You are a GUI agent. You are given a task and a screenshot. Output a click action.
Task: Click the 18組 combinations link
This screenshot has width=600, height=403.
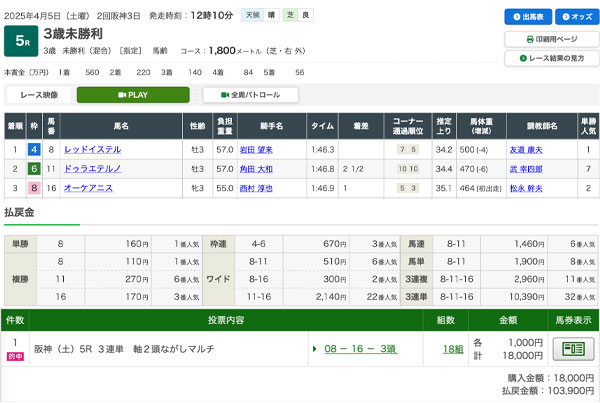(x=453, y=349)
